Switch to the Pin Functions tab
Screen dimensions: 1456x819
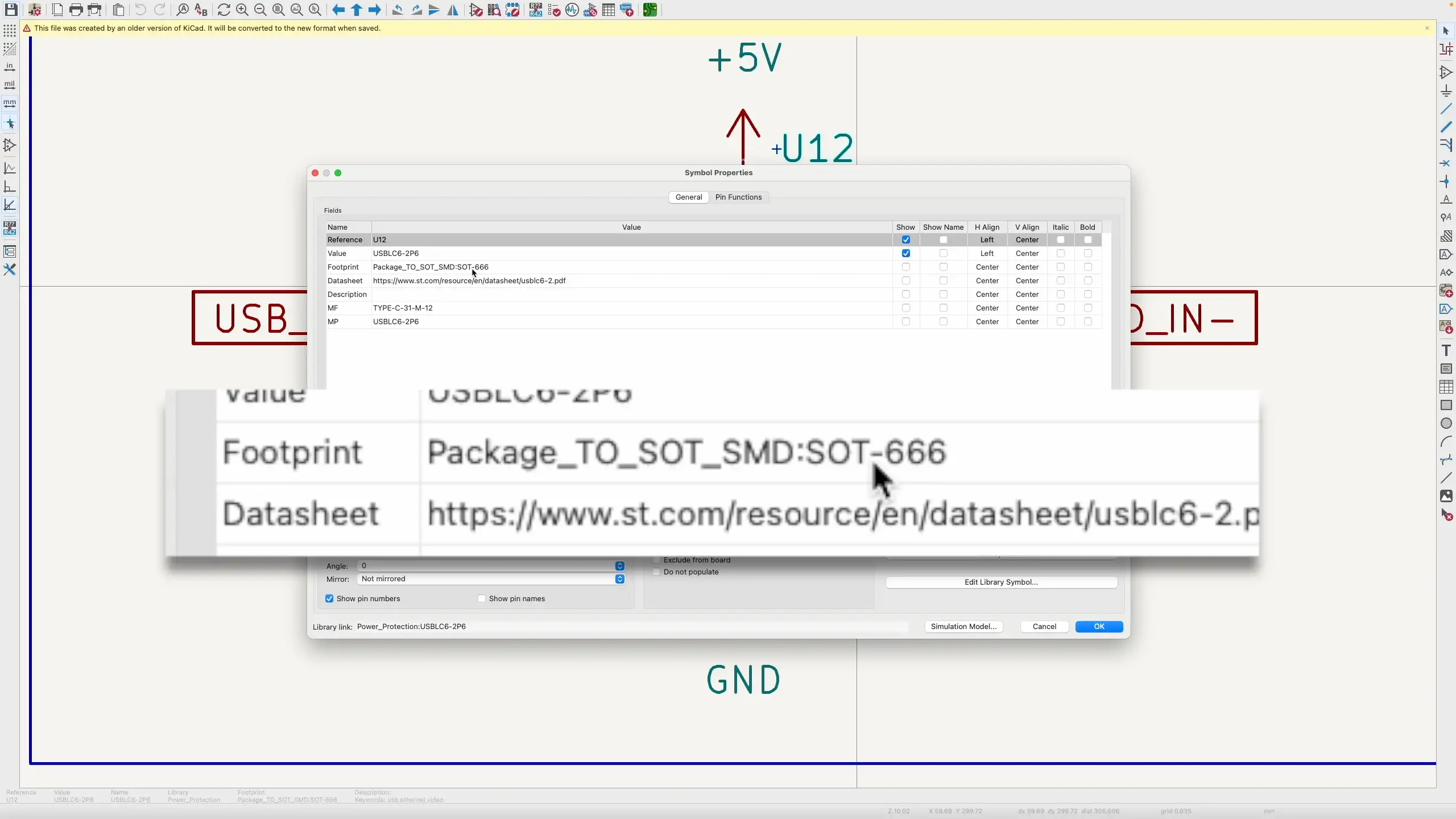coord(738,197)
